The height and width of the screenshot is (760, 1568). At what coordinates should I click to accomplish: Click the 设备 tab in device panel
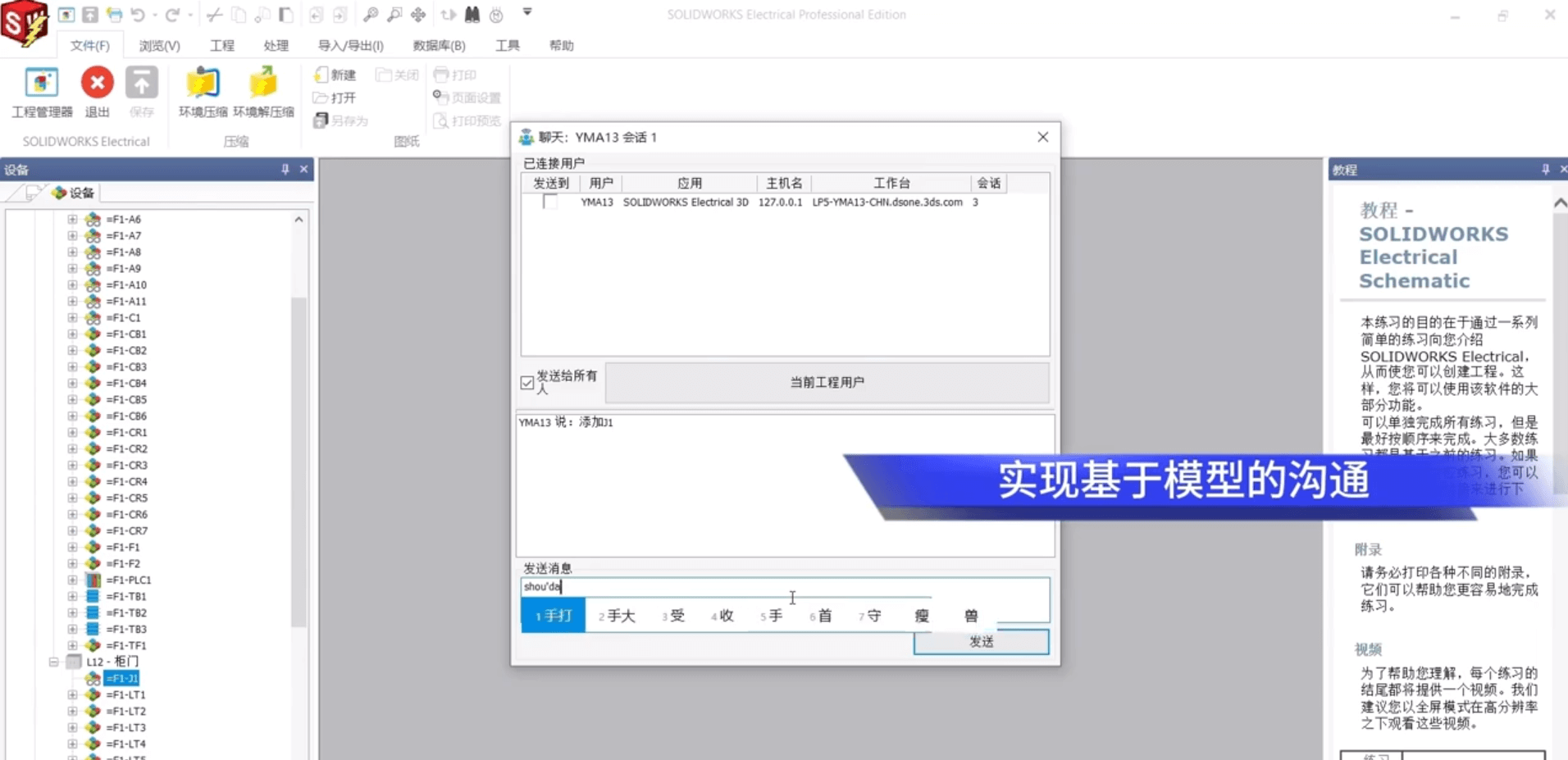[73, 193]
